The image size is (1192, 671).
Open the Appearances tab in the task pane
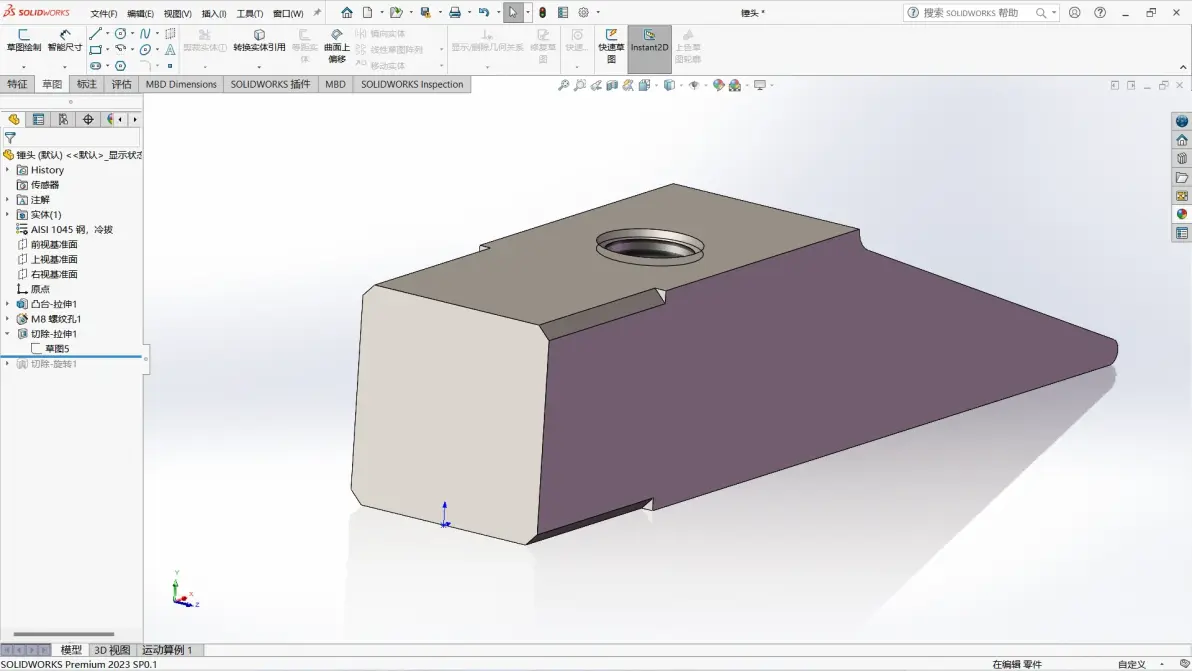(1181, 214)
